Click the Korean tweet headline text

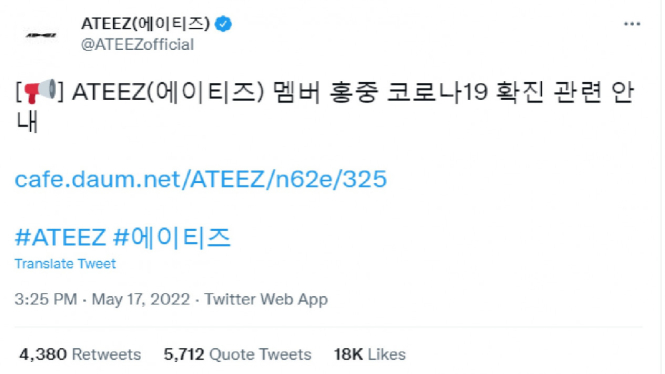324,106
